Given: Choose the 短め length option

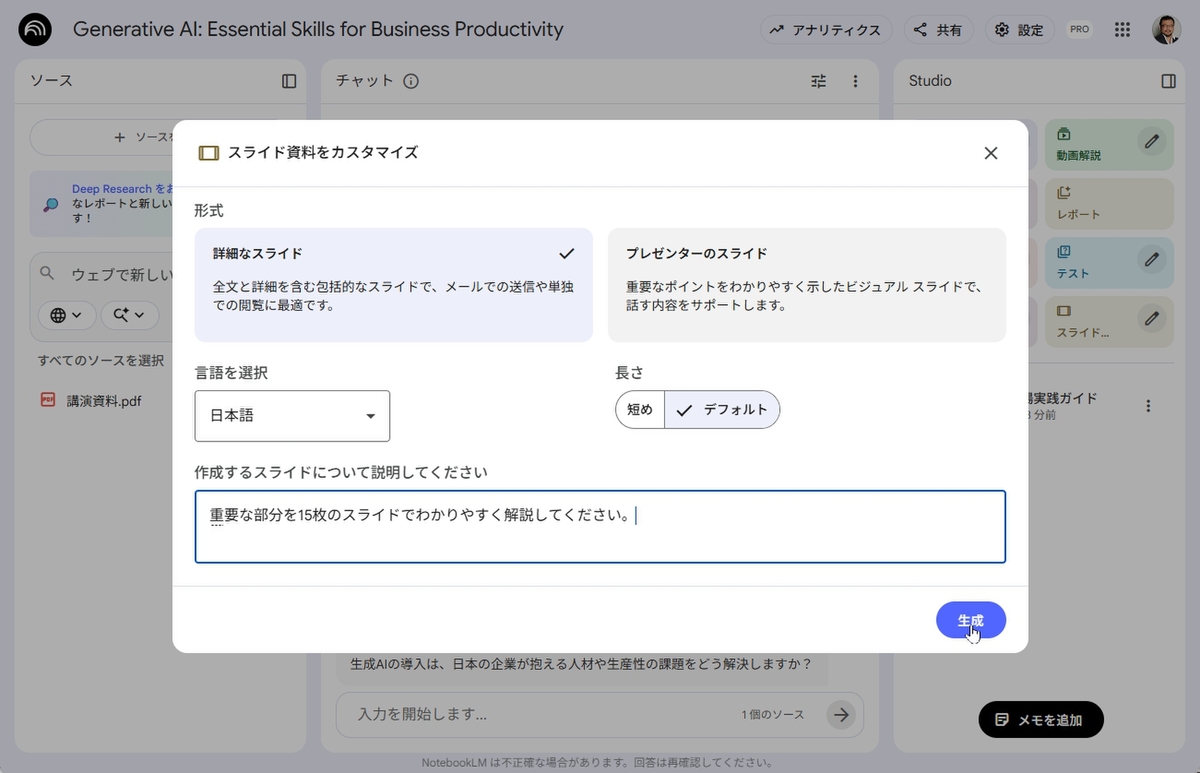Looking at the screenshot, I should (x=640, y=409).
